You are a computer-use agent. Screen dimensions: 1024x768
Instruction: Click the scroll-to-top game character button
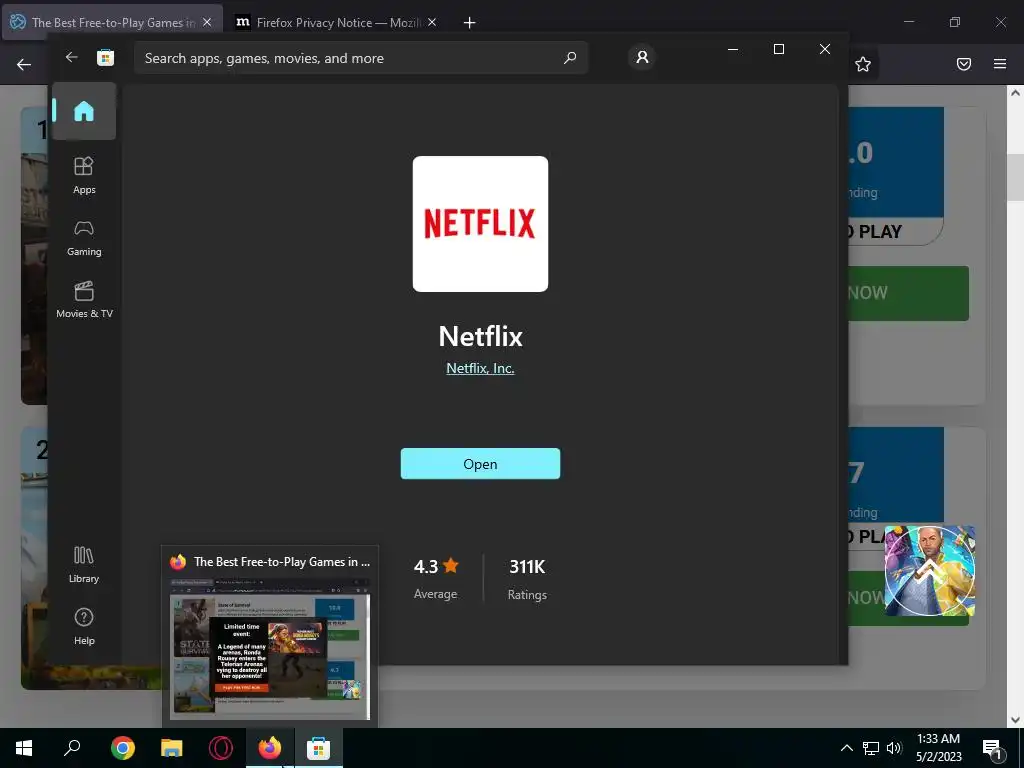(x=929, y=571)
